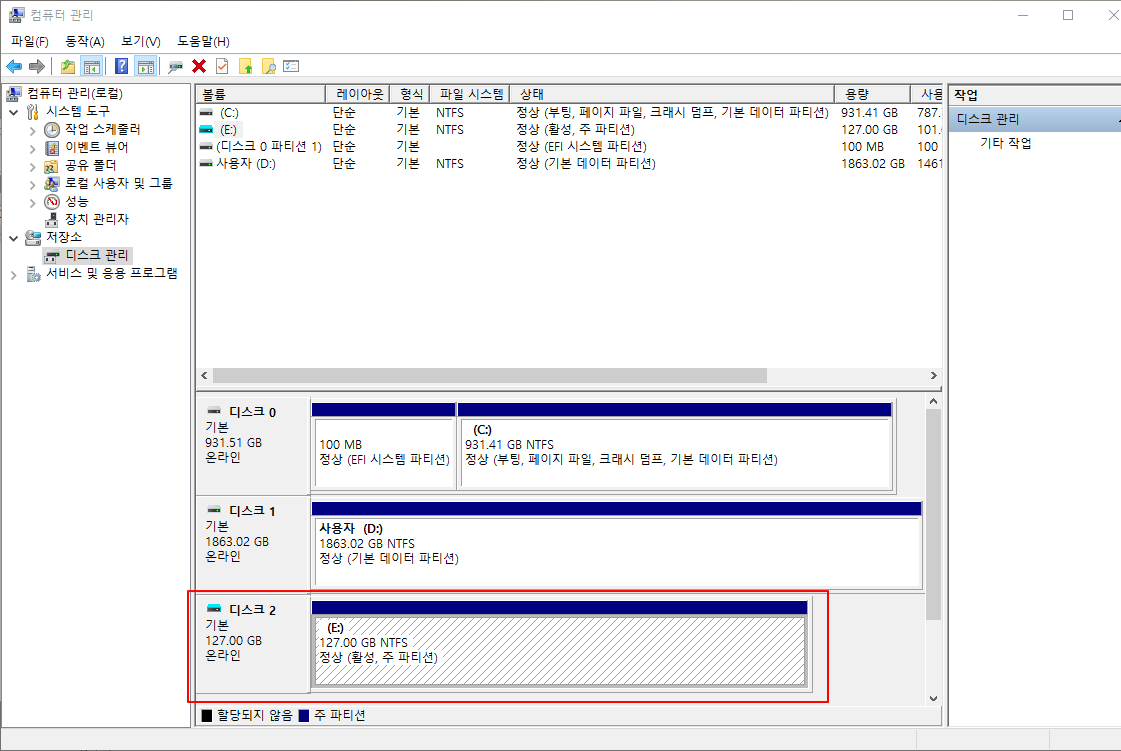This screenshot has height=751, width=1121.
Task: Click the properties page checkmark toolbar icon
Action: coord(222,67)
